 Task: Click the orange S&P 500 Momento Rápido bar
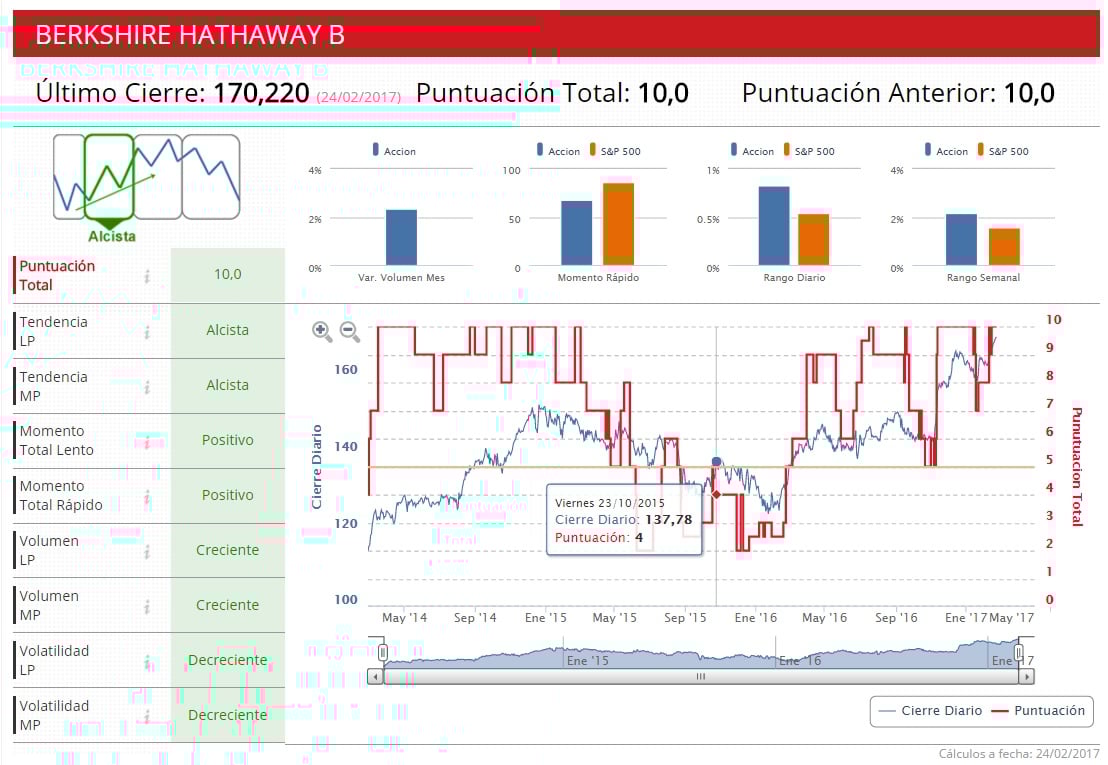tap(618, 224)
